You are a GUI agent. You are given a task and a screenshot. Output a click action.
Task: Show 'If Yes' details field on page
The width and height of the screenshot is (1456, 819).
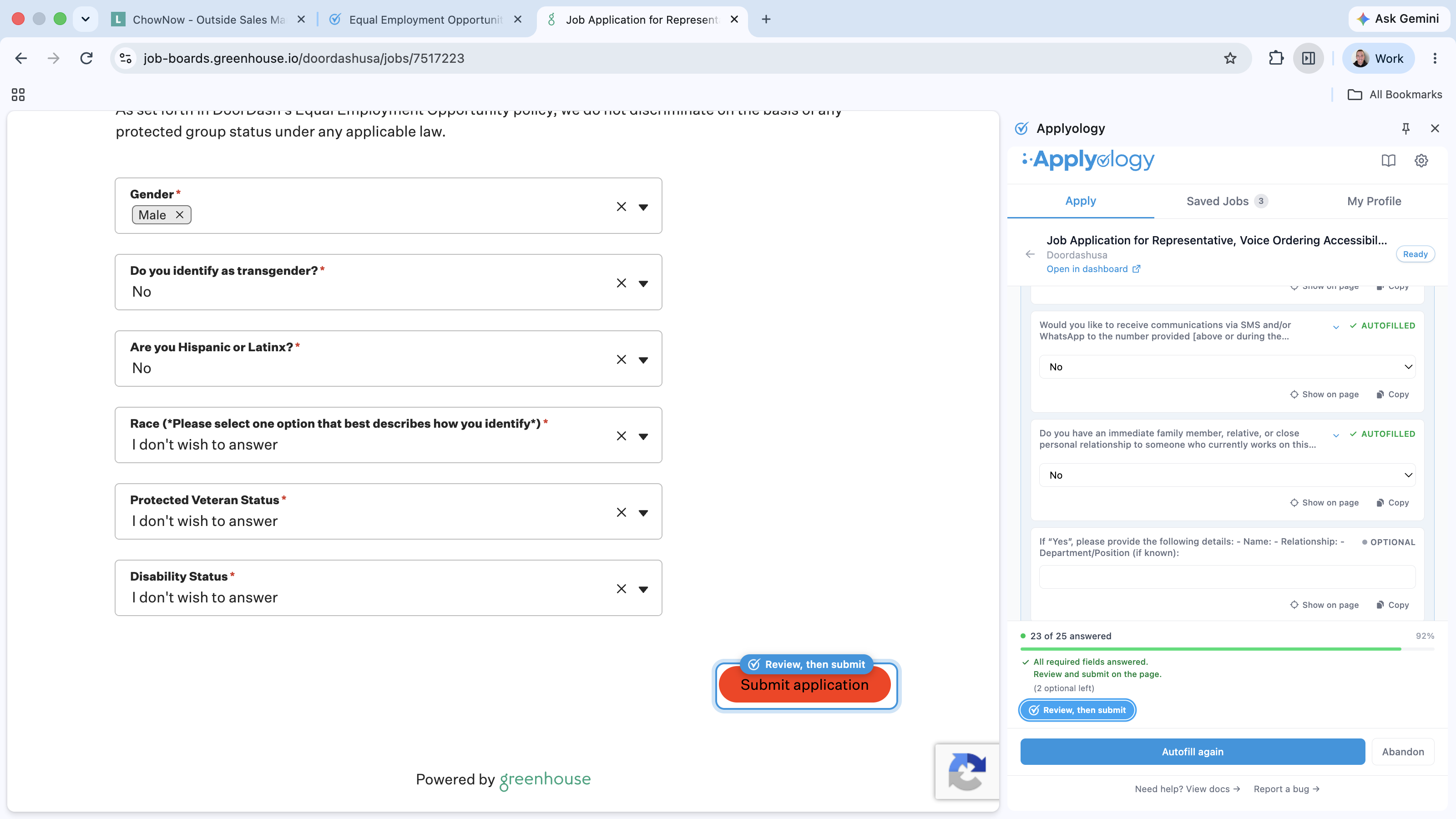coord(1325,605)
